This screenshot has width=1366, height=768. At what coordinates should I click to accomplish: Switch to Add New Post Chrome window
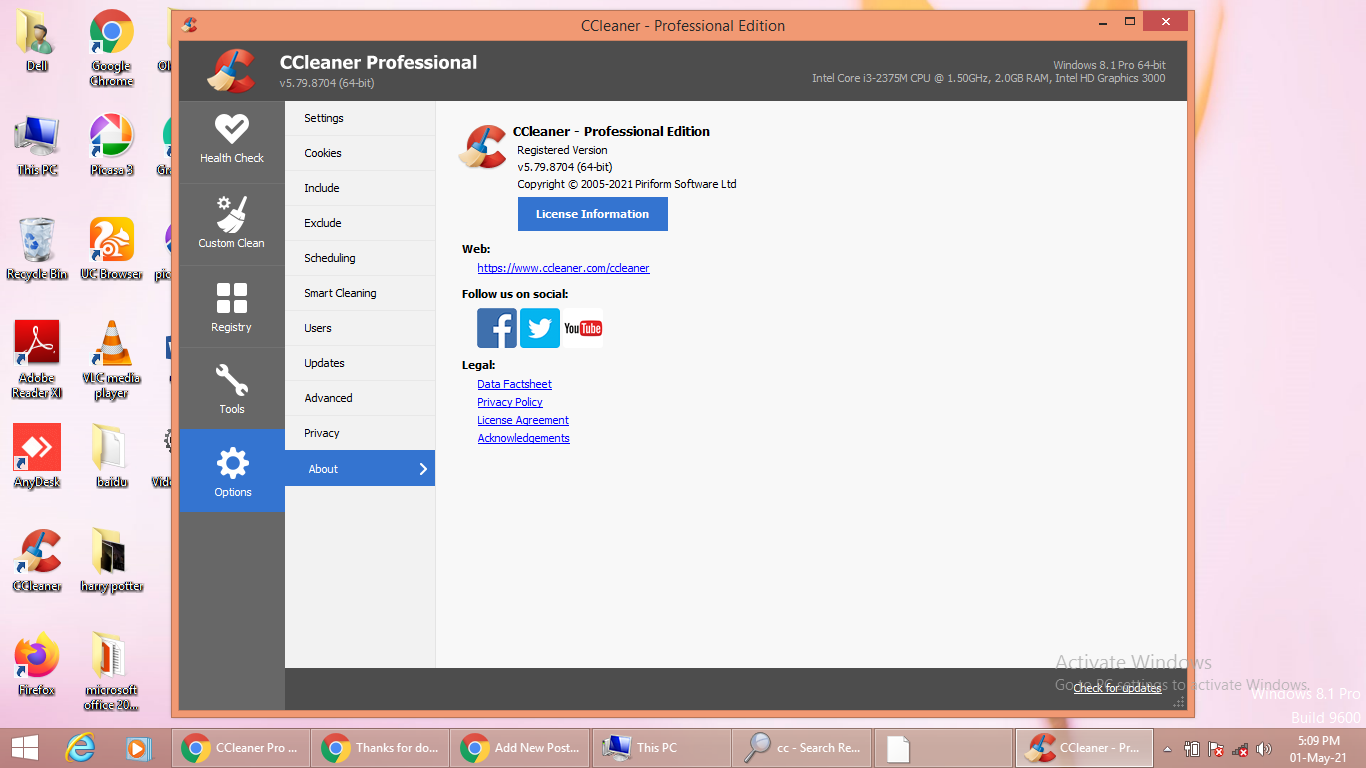[519, 748]
